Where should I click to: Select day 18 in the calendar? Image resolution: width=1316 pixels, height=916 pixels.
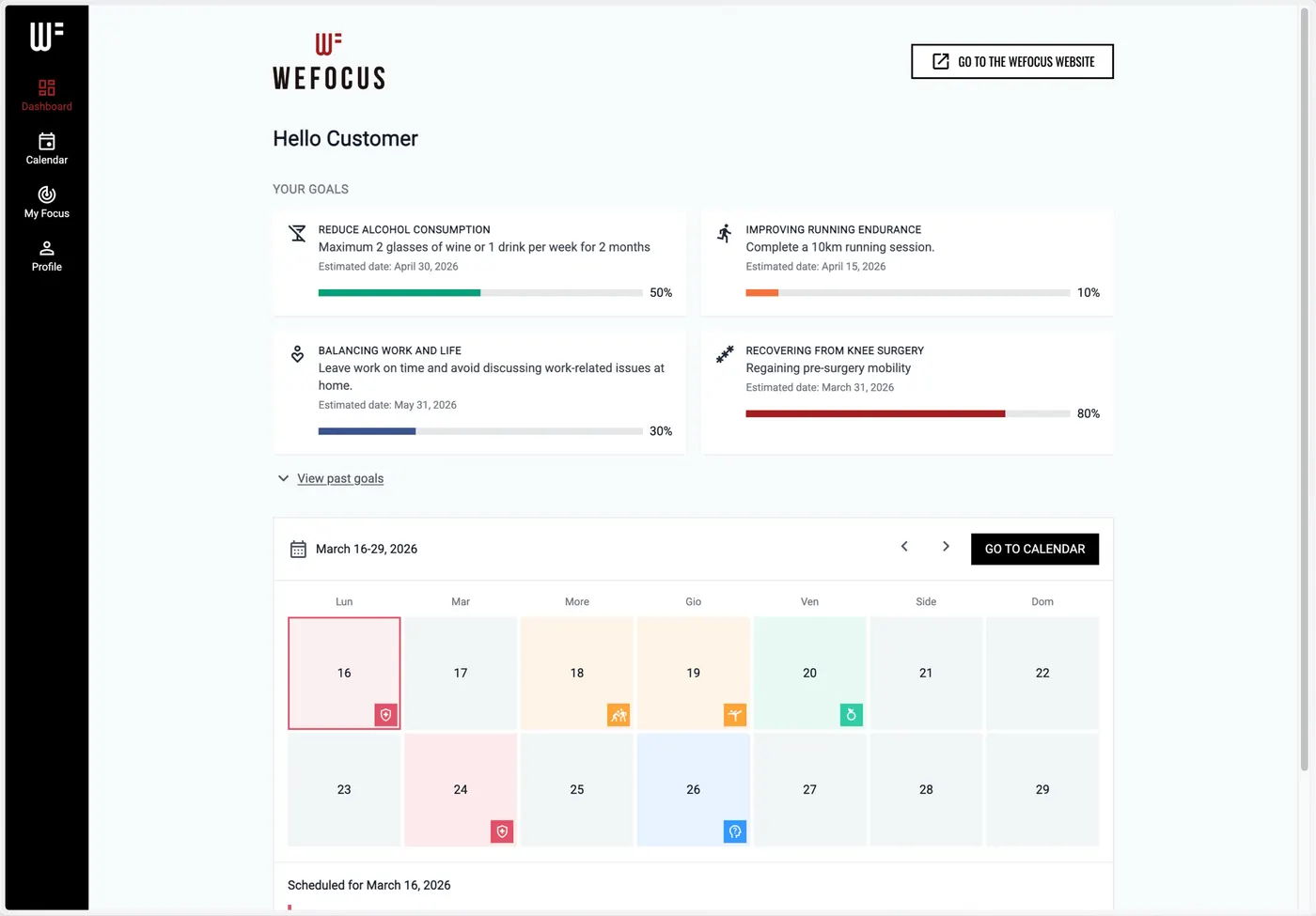[577, 673]
